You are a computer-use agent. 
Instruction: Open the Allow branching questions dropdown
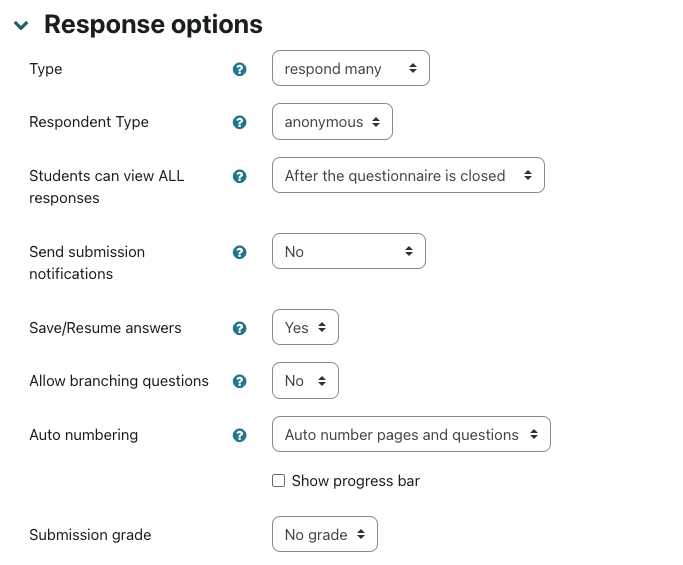[305, 381]
